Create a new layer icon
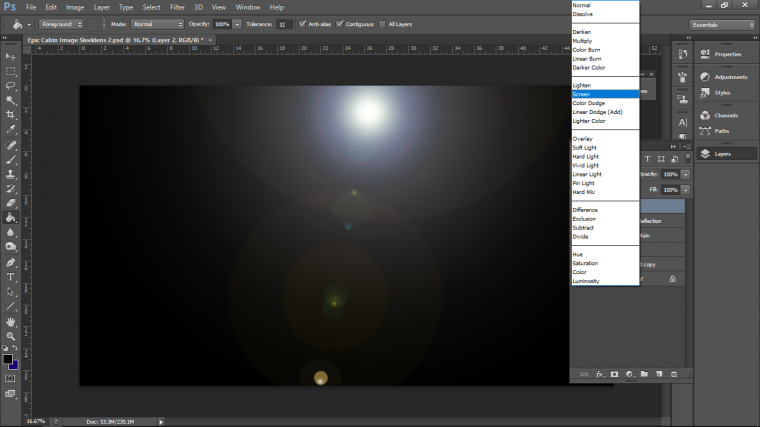Viewport: 760px width, 427px height. tap(659, 374)
